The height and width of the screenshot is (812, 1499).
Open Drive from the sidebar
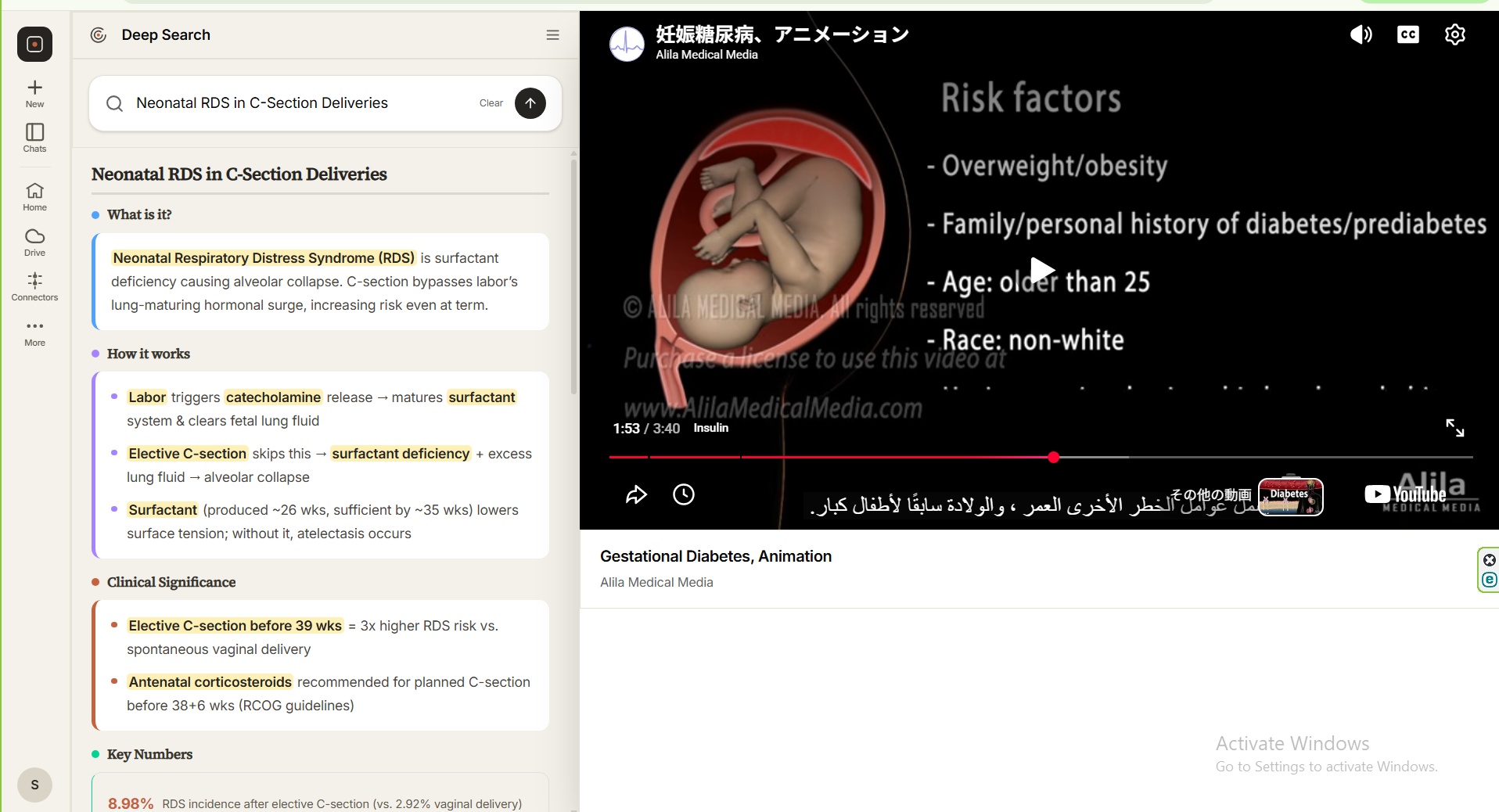click(35, 242)
